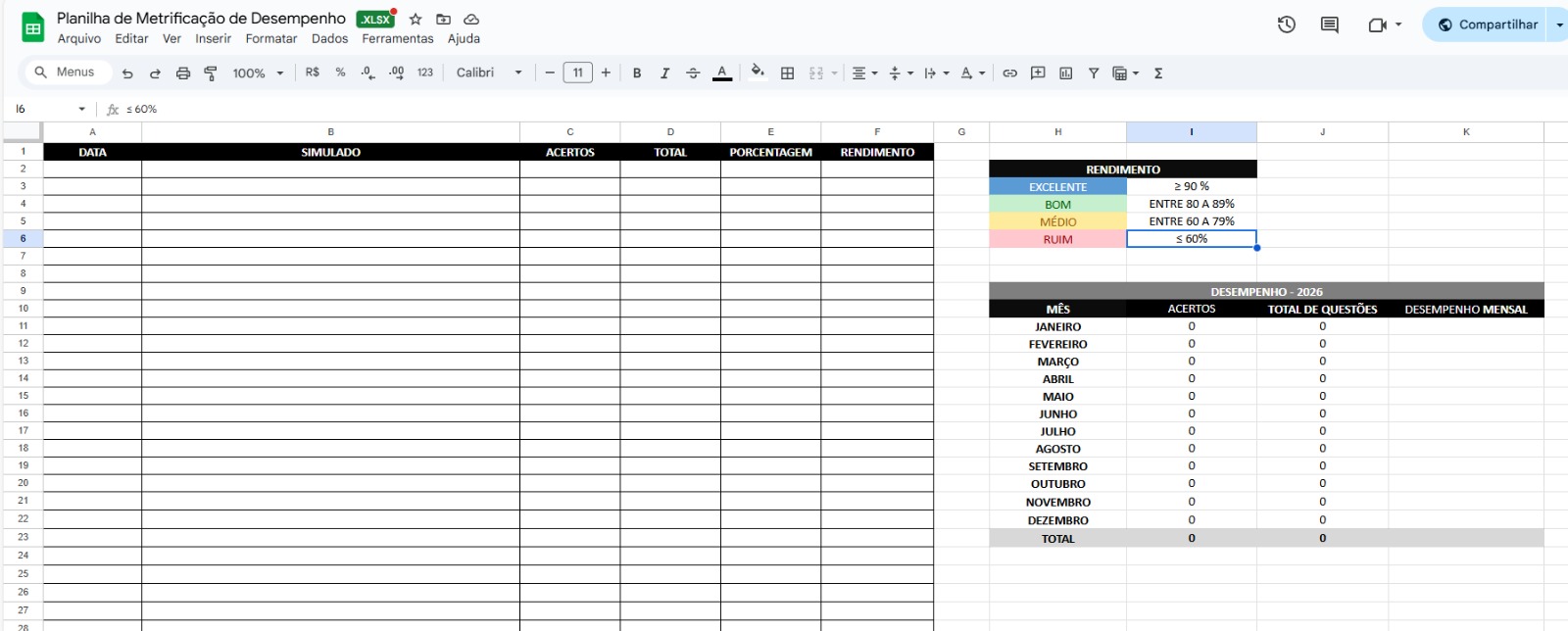Expand the horizontal align dropdown
This screenshot has width=1568, height=631.
tap(864, 73)
